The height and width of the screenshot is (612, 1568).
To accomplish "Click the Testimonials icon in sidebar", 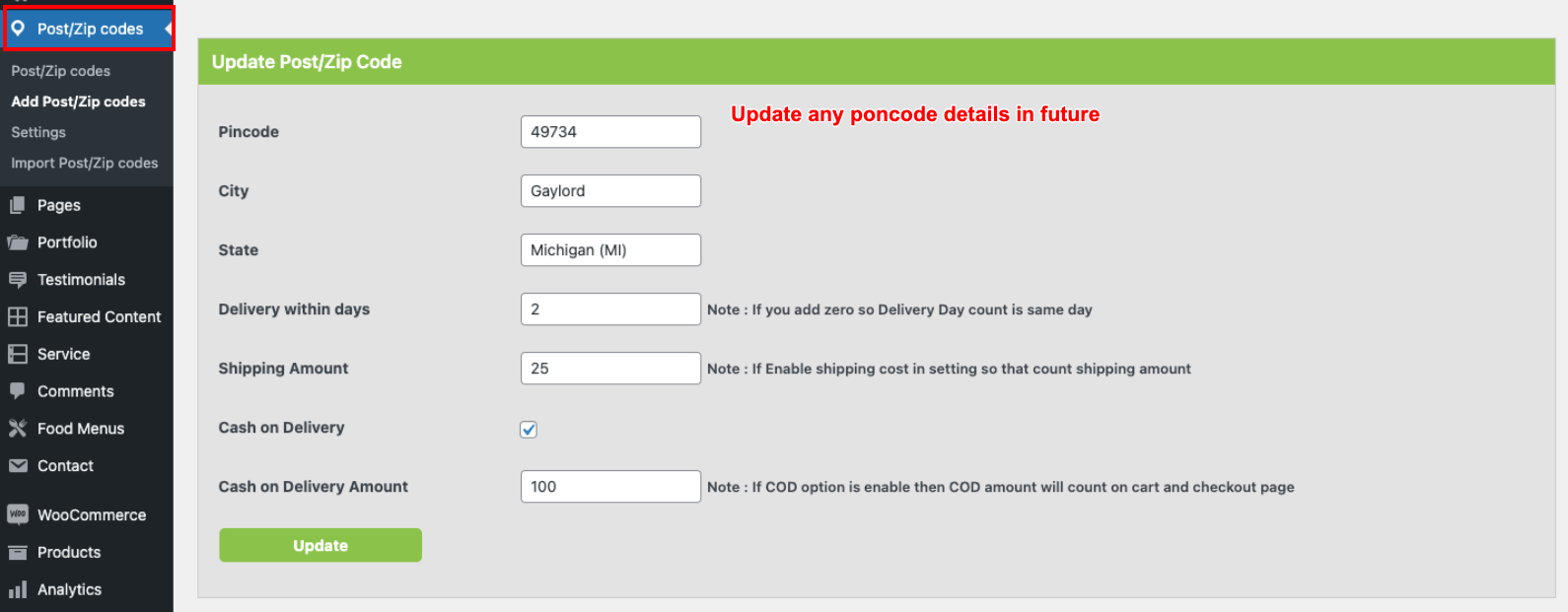I will [x=18, y=280].
